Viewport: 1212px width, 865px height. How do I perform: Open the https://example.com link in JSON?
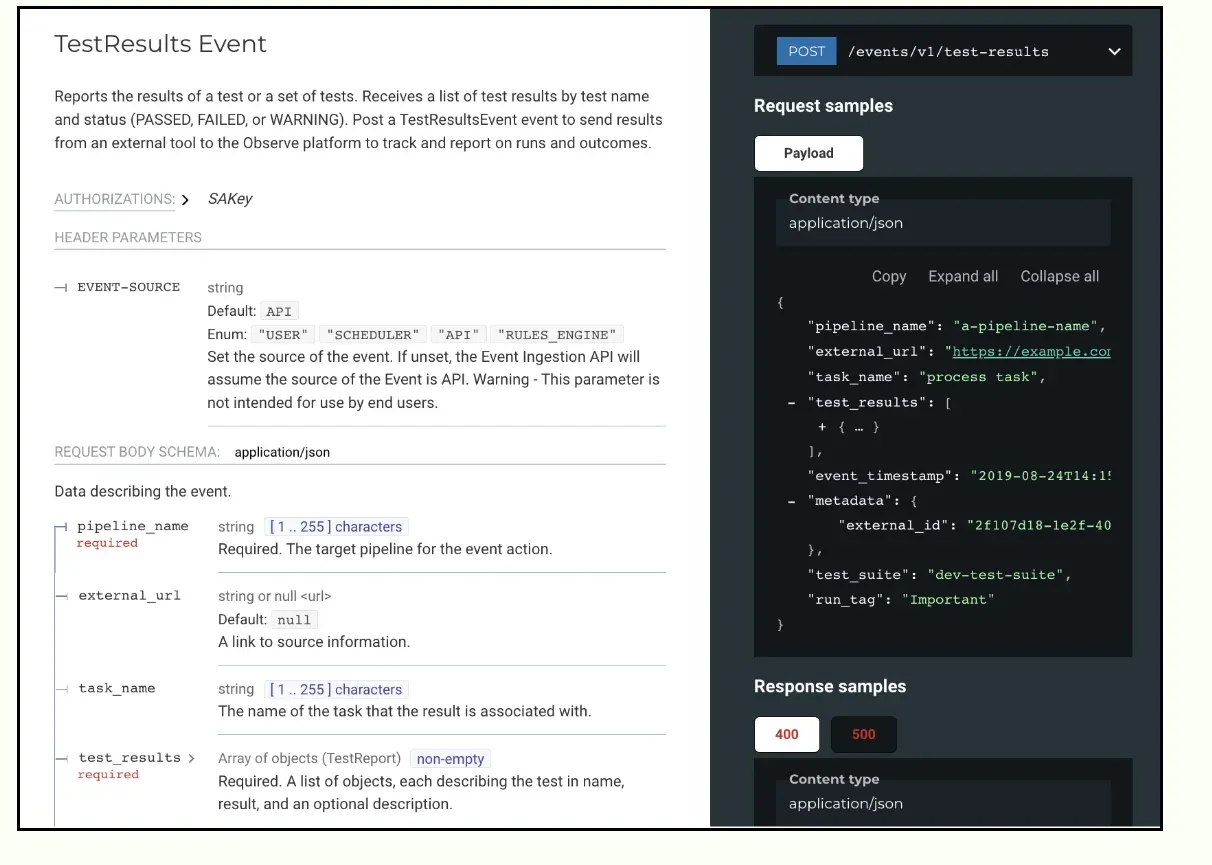click(x=1031, y=352)
